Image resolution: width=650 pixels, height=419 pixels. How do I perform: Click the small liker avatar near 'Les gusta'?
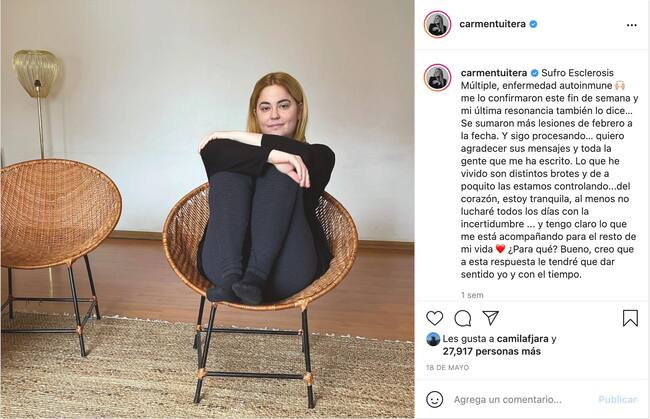433,339
